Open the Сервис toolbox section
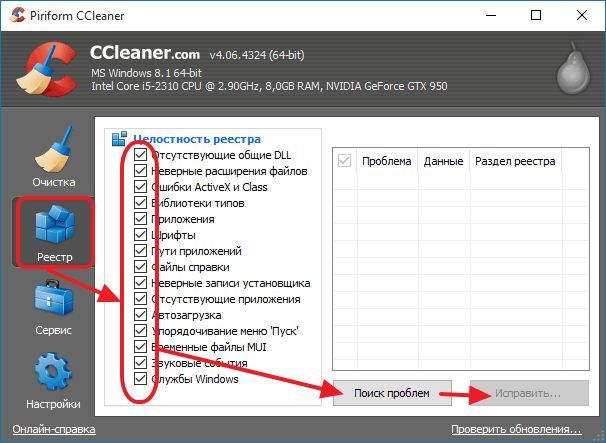The width and height of the screenshot is (606, 443). tap(54, 307)
